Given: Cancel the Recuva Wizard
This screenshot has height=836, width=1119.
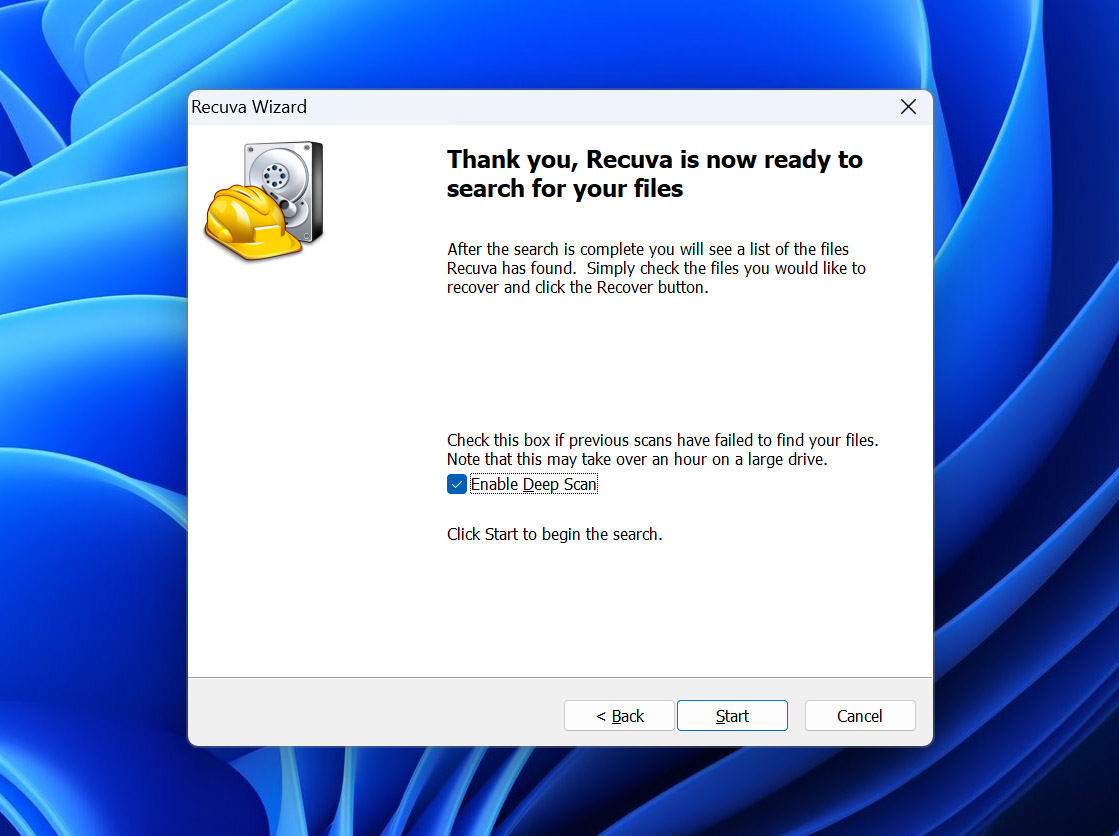Looking at the screenshot, I should [x=860, y=715].
